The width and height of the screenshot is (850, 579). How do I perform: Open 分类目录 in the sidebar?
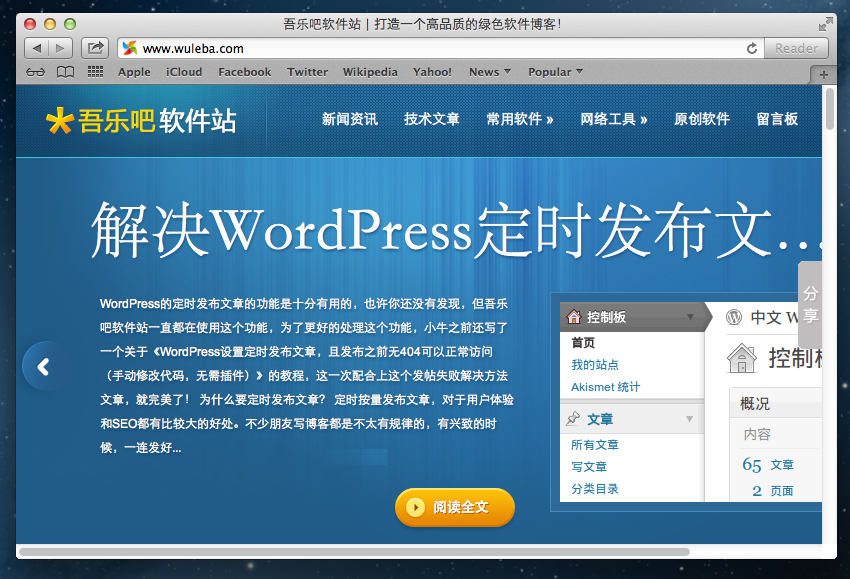tap(595, 489)
